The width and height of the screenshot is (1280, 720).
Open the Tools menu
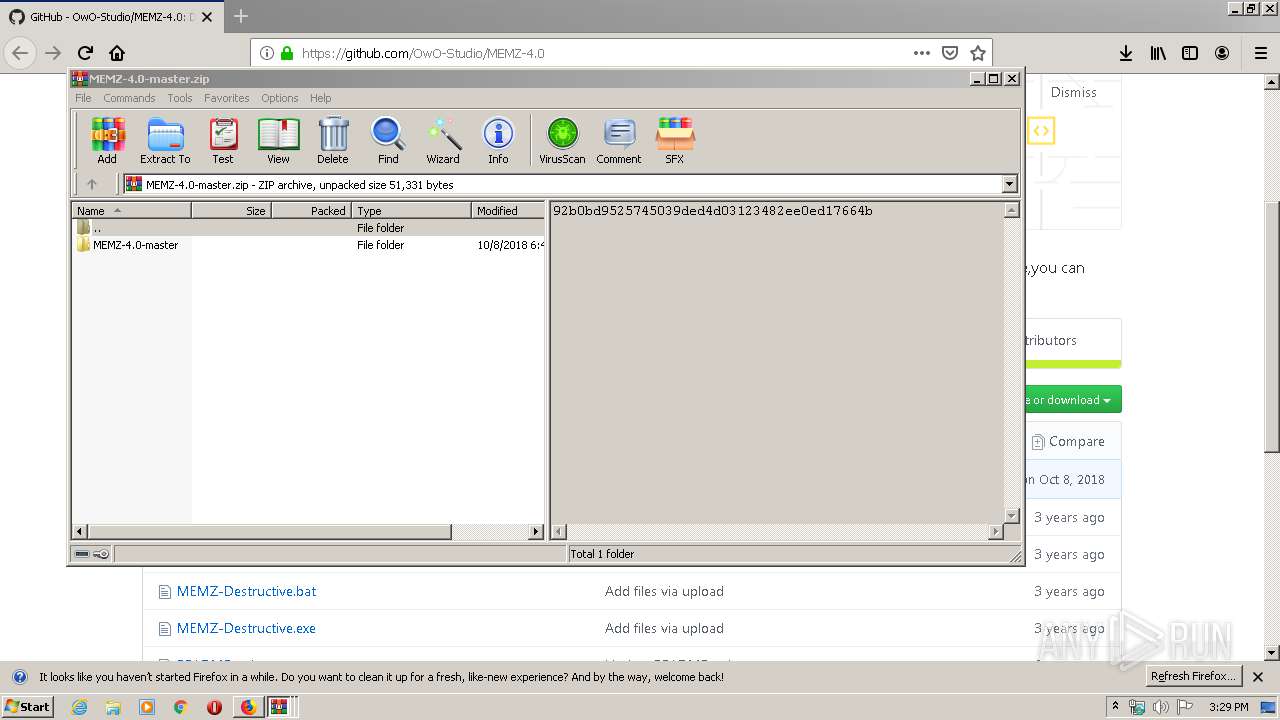(180, 98)
